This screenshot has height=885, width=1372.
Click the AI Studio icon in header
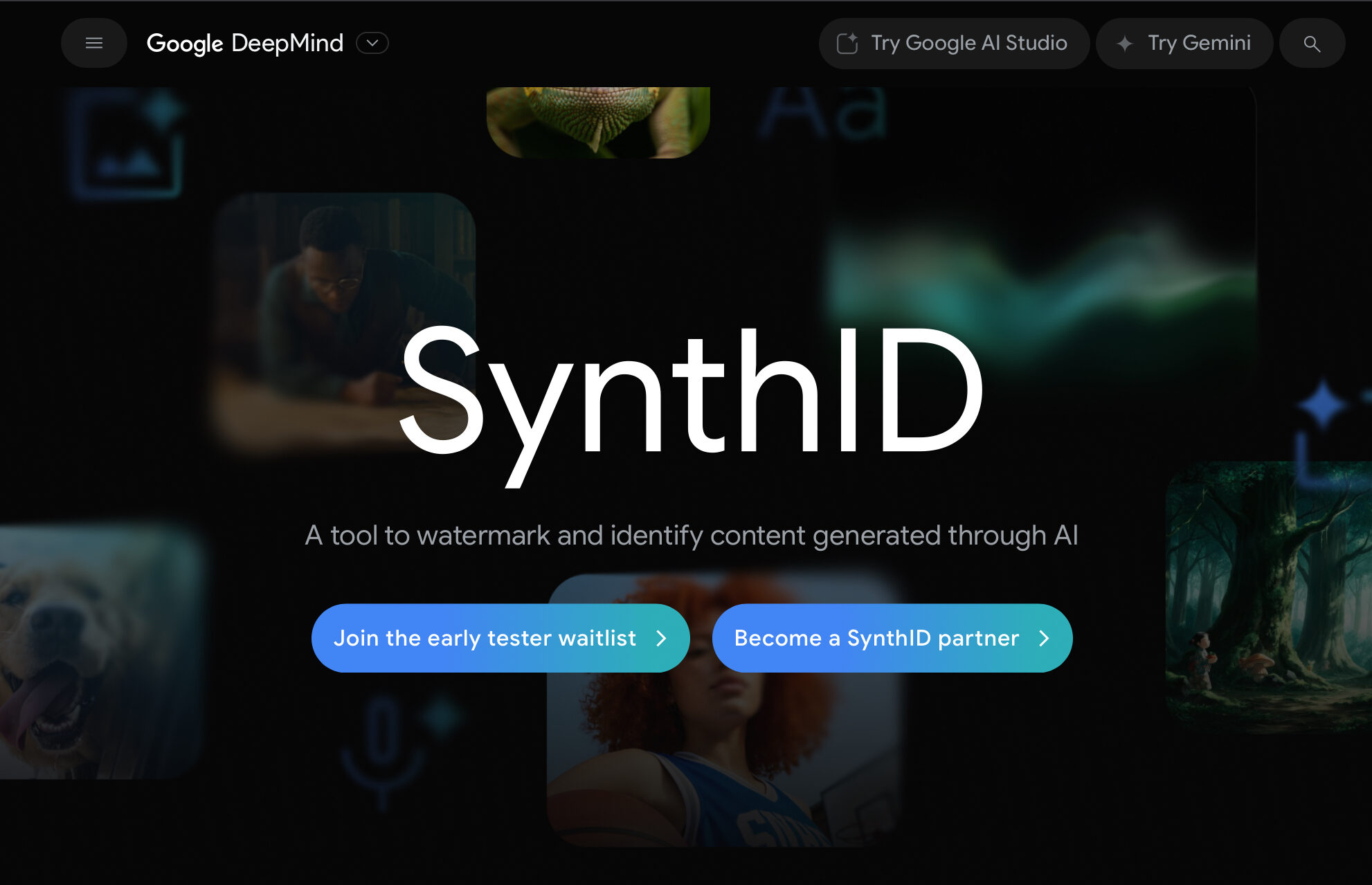pos(847,44)
